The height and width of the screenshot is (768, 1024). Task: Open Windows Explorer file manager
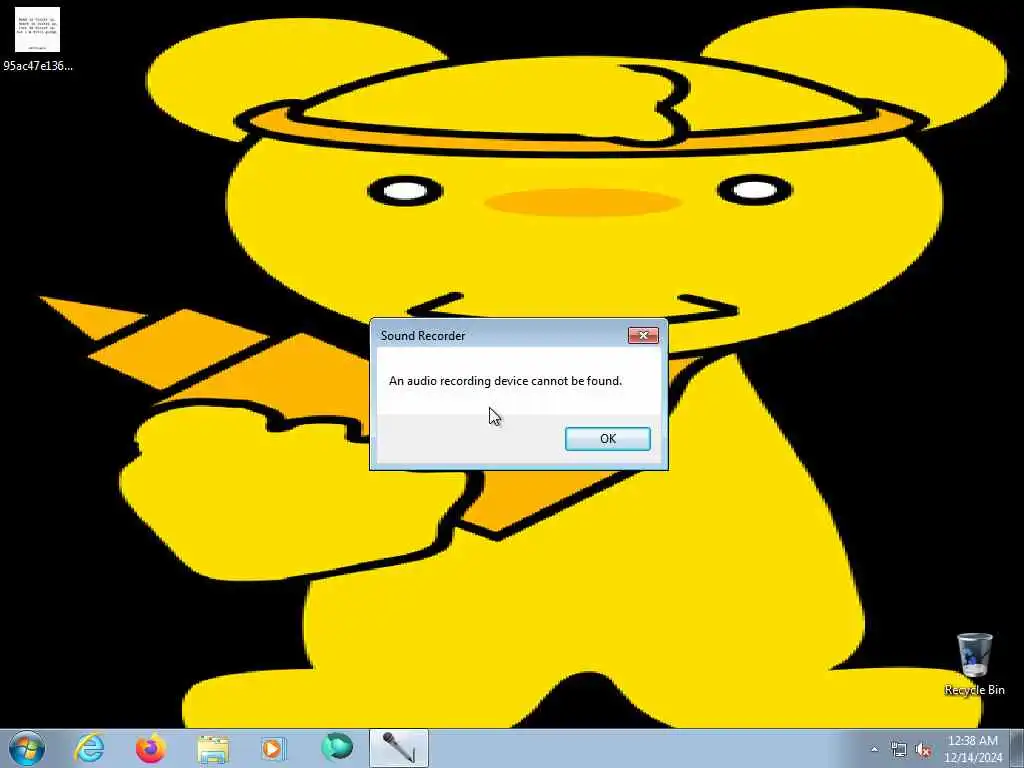[x=213, y=748]
